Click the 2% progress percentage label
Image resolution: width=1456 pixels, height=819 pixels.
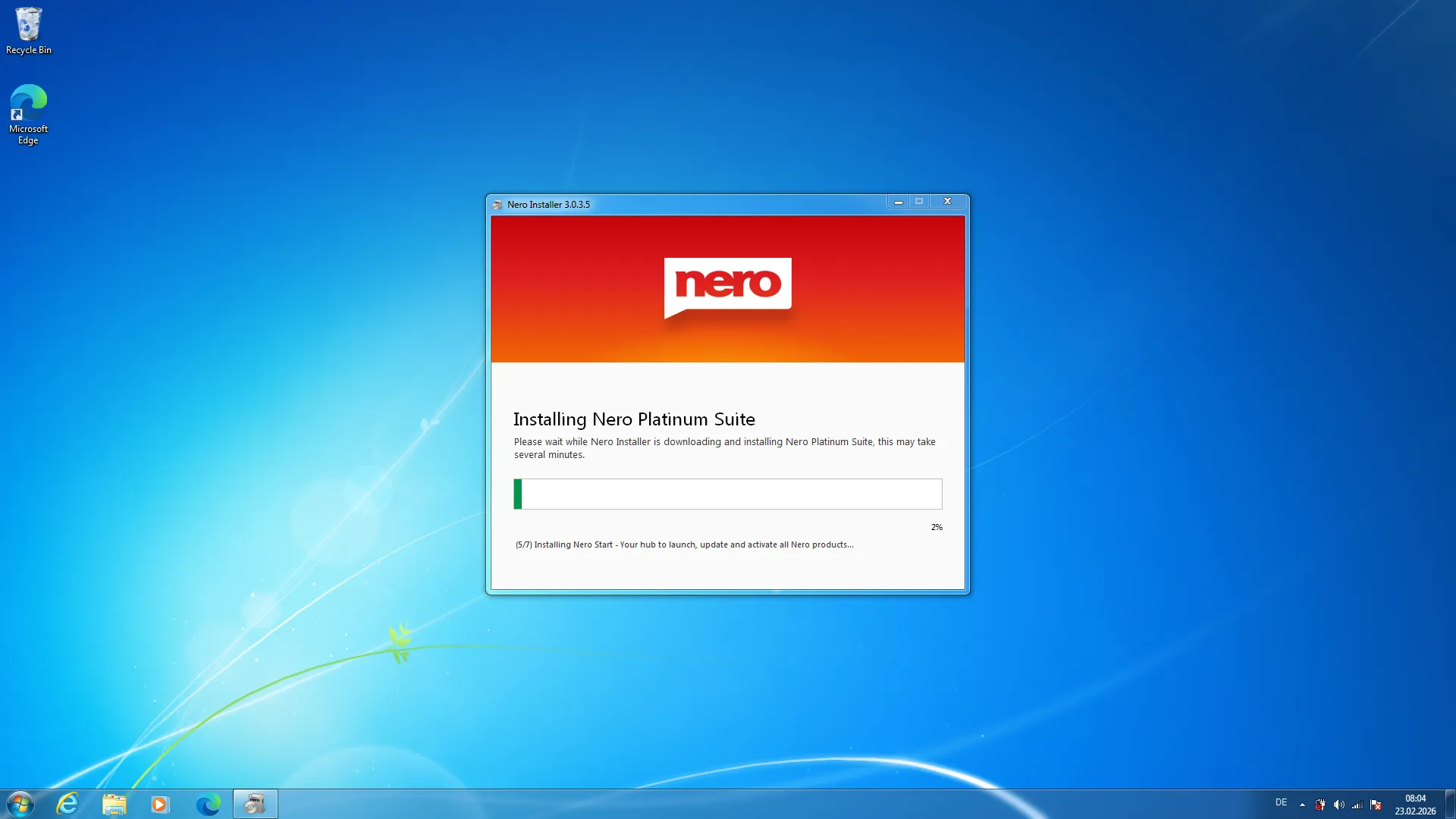(x=937, y=526)
